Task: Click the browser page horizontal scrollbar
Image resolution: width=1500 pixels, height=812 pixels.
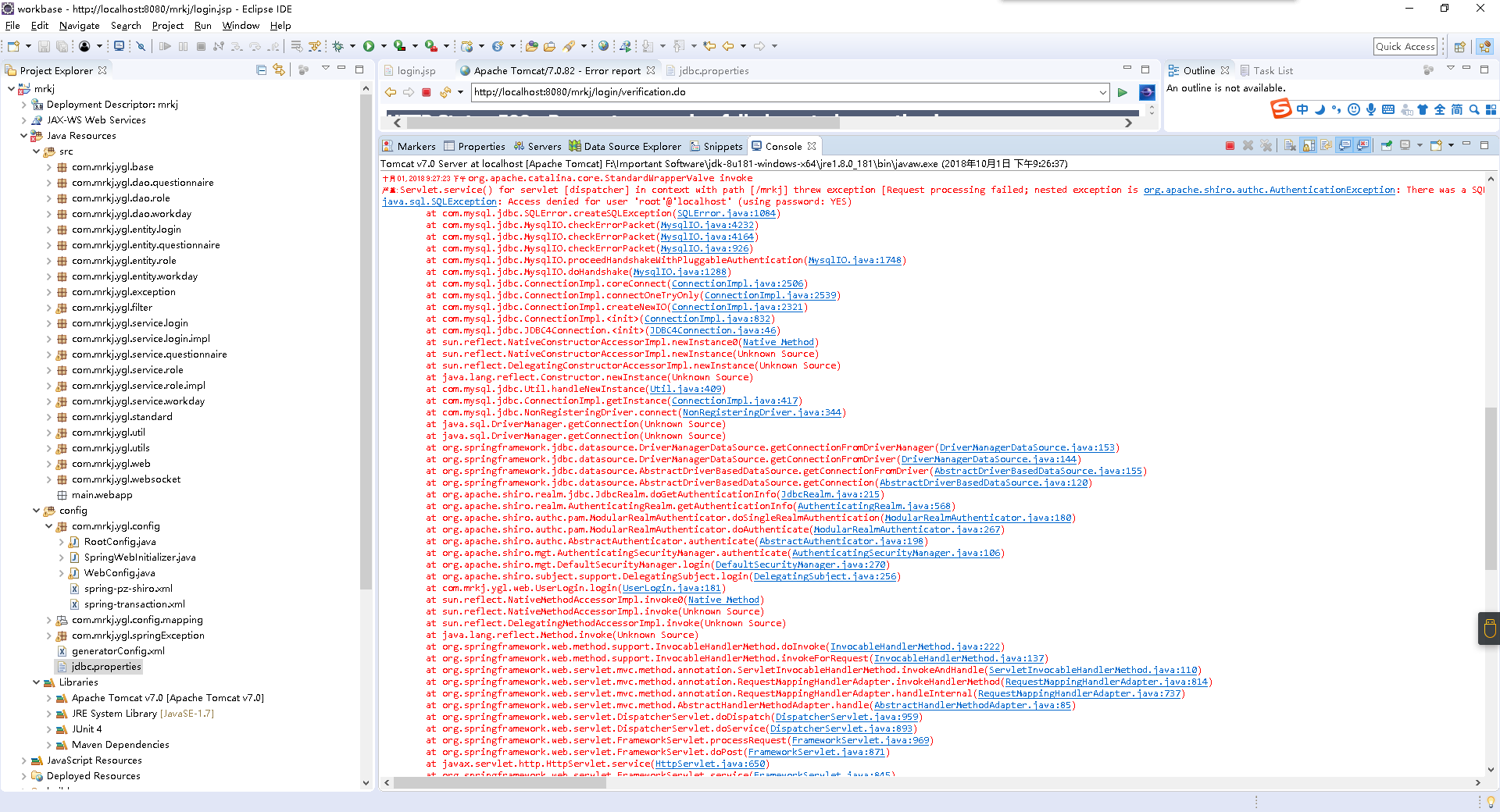Action: [x=622, y=123]
